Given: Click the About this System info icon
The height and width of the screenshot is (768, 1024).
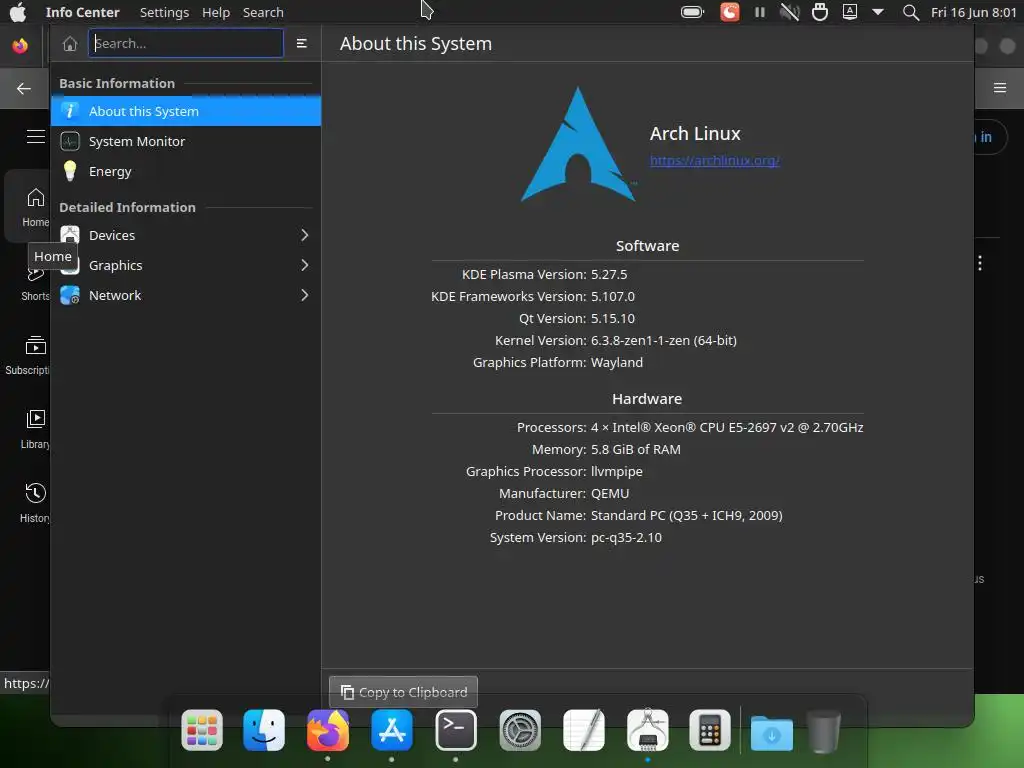Looking at the screenshot, I should (x=70, y=111).
